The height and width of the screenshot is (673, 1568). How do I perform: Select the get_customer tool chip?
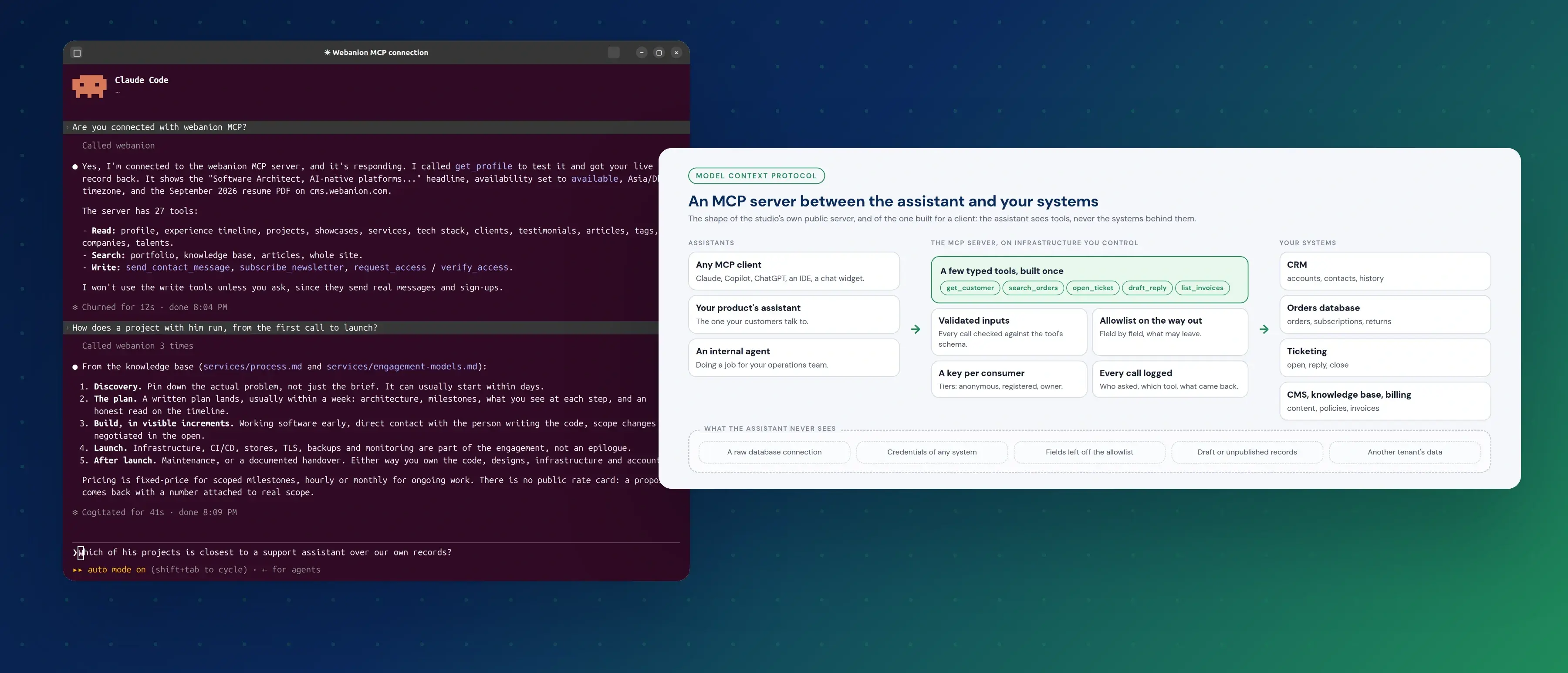(970, 288)
